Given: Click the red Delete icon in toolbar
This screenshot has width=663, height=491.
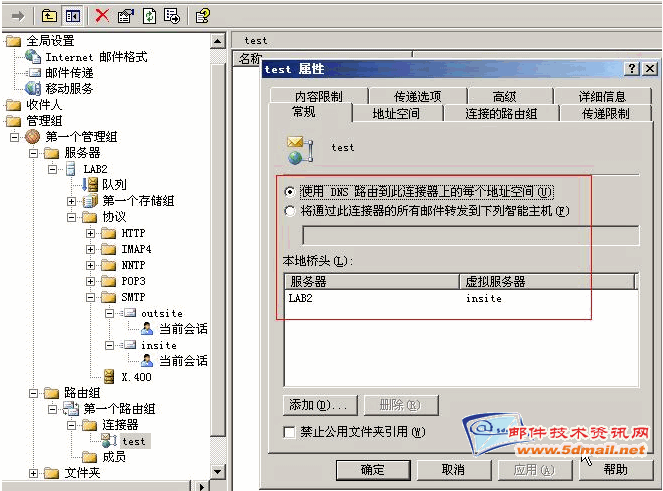Looking at the screenshot, I should tap(102, 15).
